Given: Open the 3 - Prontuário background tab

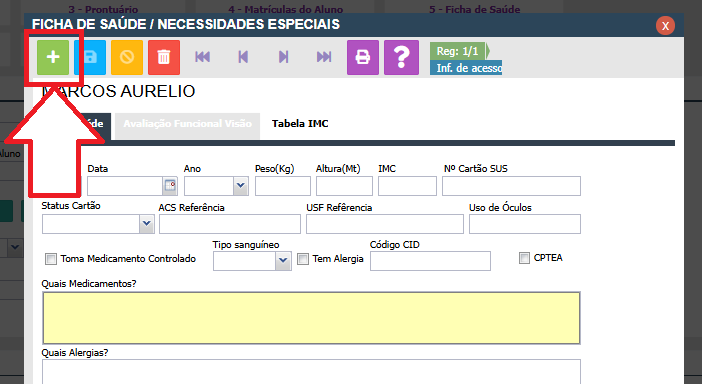Looking at the screenshot, I should pos(103,9).
